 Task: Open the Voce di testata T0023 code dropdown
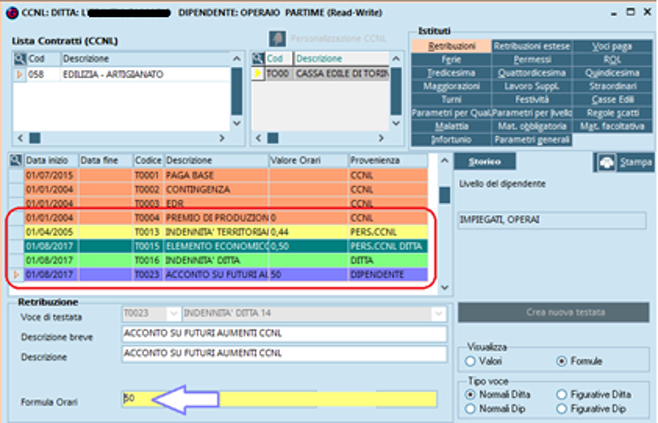(x=173, y=313)
